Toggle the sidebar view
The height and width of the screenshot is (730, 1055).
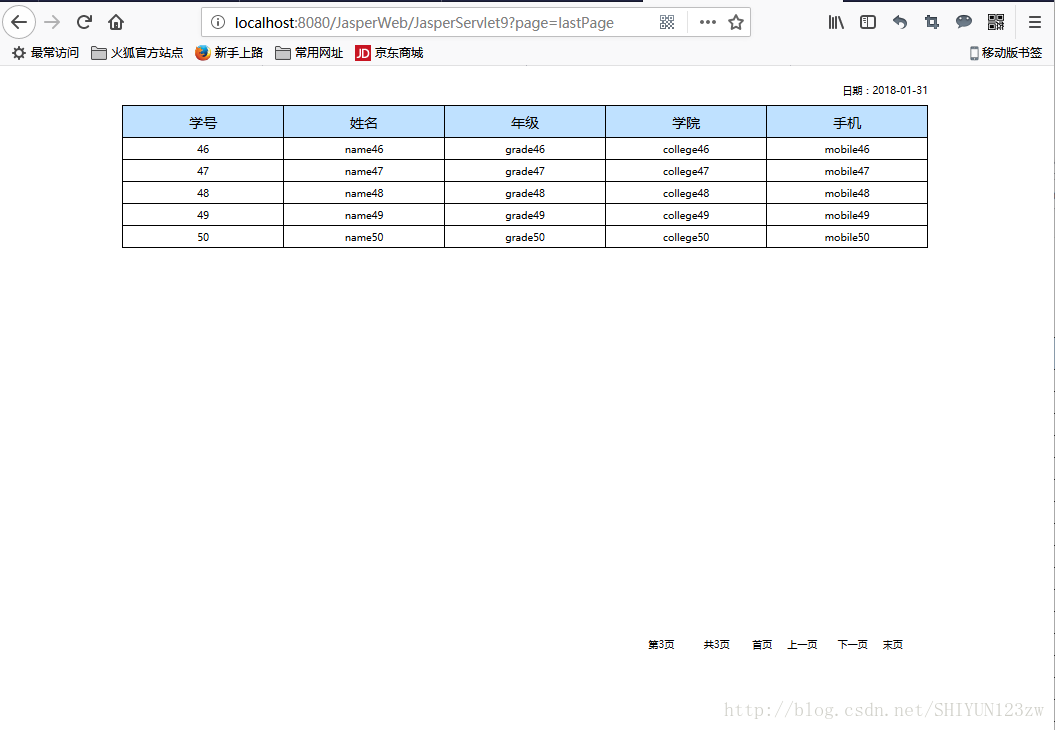point(868,22)
